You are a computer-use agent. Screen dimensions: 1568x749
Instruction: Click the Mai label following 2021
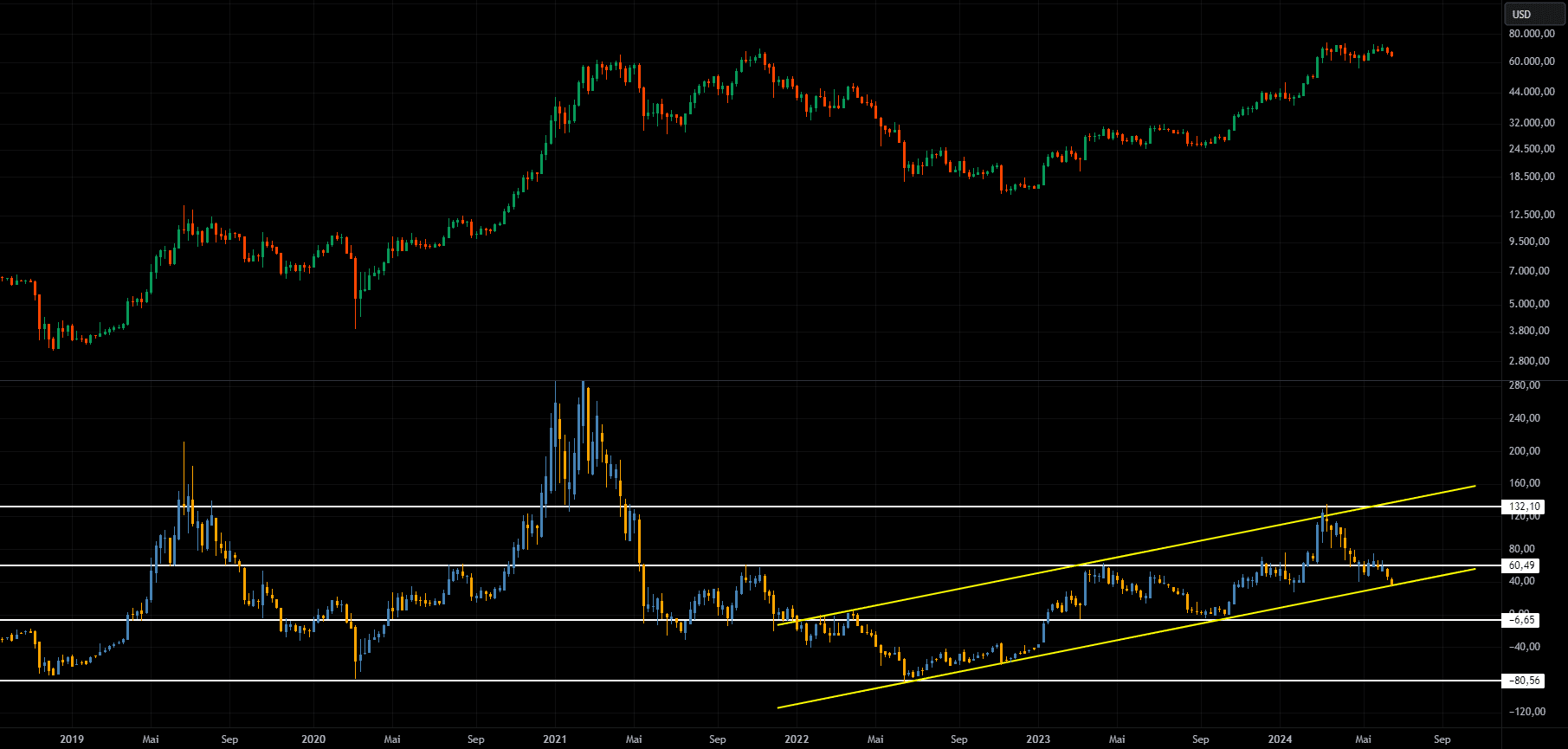tap(634, 739)
